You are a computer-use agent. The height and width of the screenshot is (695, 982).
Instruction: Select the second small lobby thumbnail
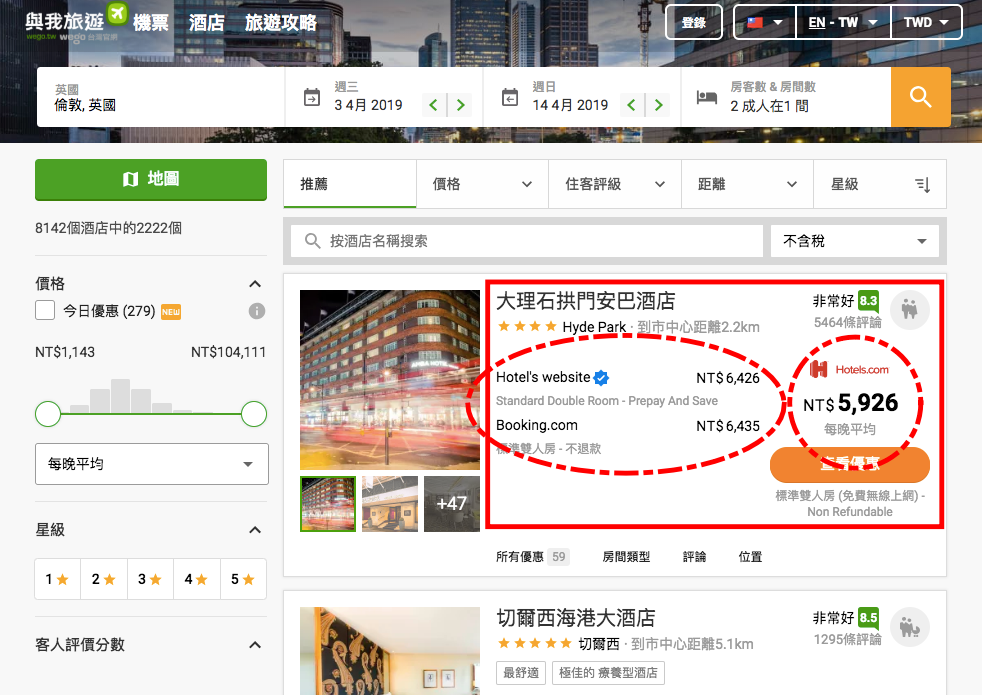[x=390, y=503]
